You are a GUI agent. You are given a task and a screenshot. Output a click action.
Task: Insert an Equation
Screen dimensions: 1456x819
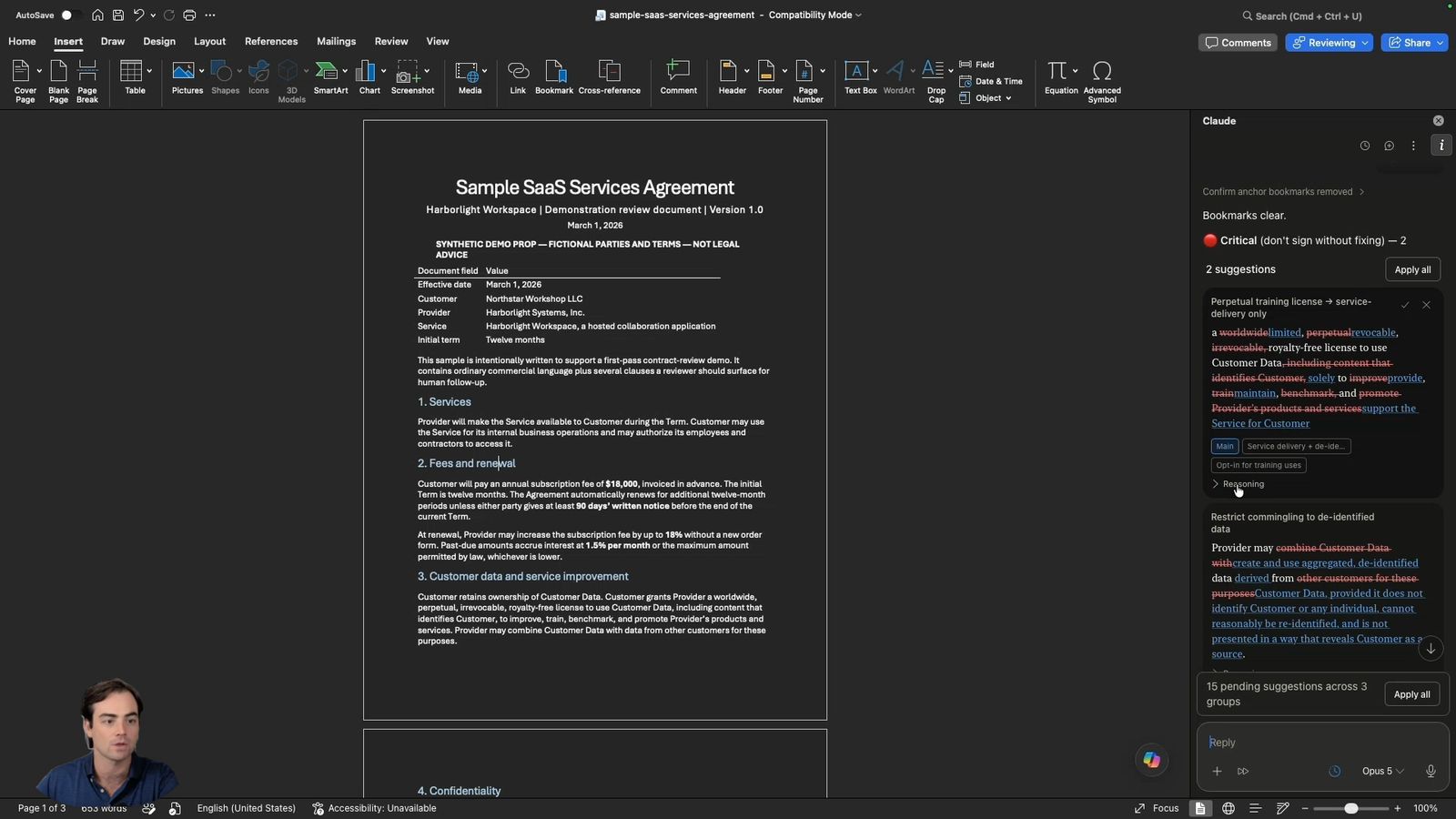click(x=1061, y=76)
